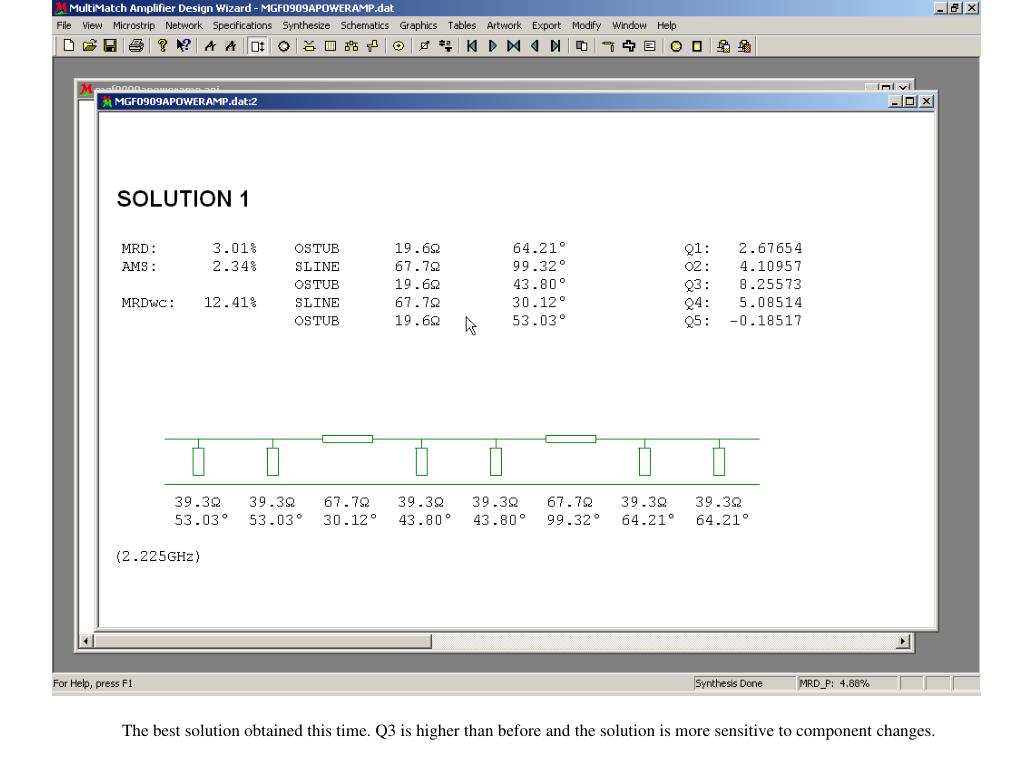Open the Specifications menu
Screen dimensions: 1024x768
click(242, 25)
